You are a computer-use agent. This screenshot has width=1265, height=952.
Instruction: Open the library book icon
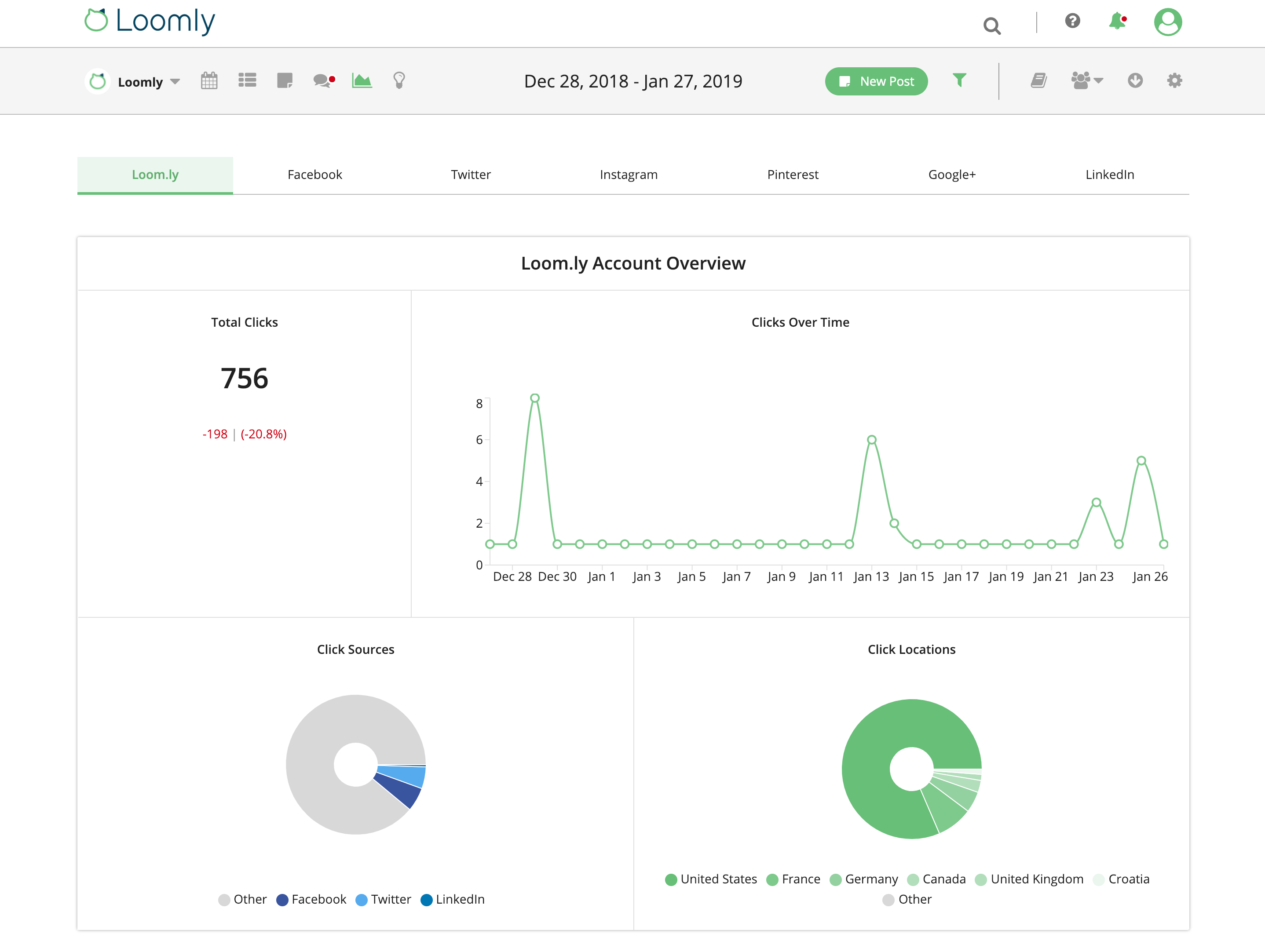pyautogui.click(x=1038, y=80)
